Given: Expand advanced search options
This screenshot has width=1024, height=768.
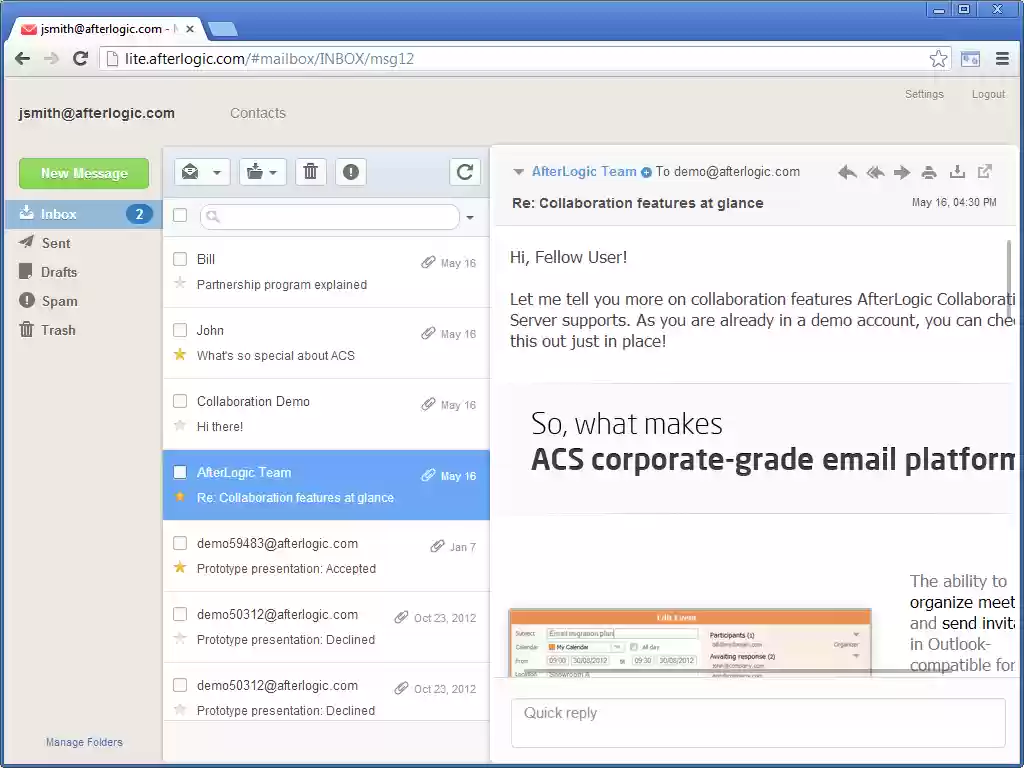Looking at the screenshot, I should click(469, 217).
